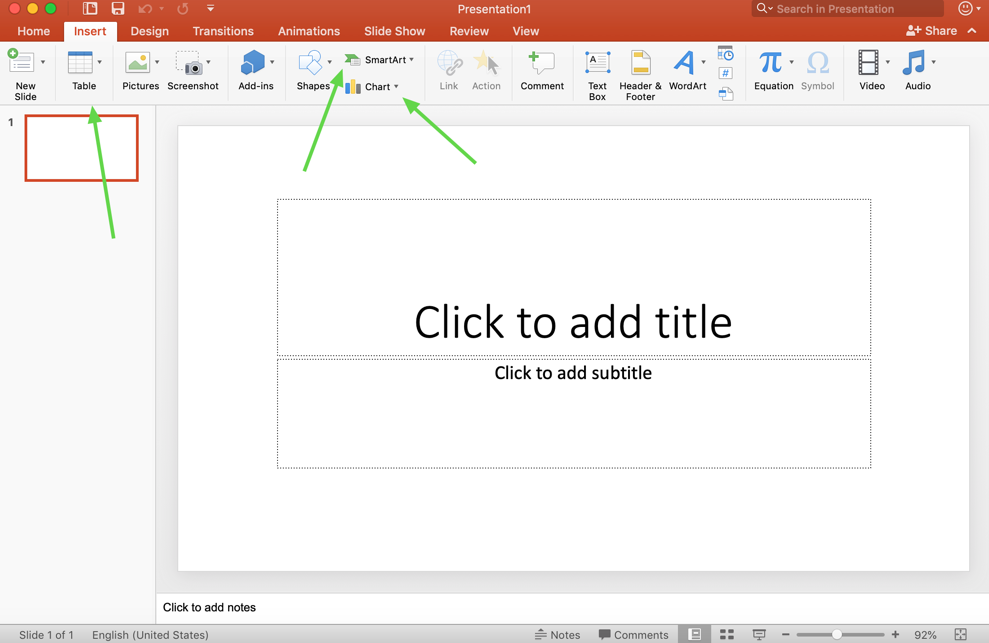Open the Design ribbon tab
Viewport: 989px width, 643px height.
click(149, 31)
